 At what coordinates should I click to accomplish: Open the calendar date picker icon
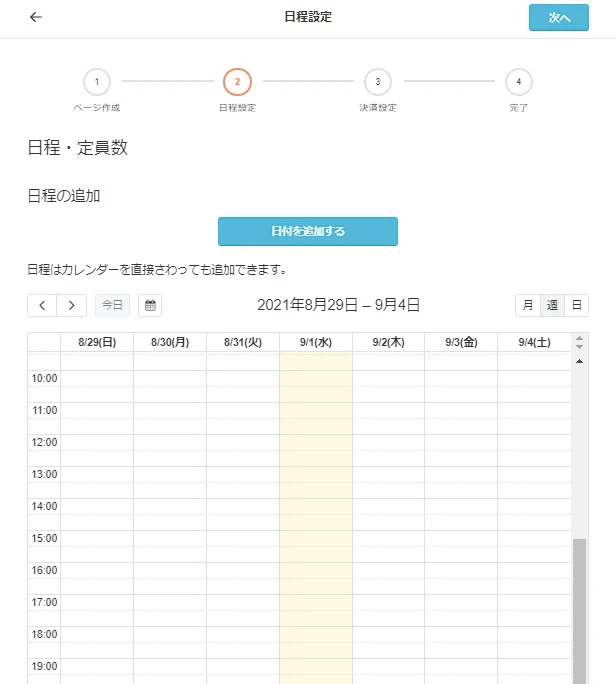(x=150, y=306)
